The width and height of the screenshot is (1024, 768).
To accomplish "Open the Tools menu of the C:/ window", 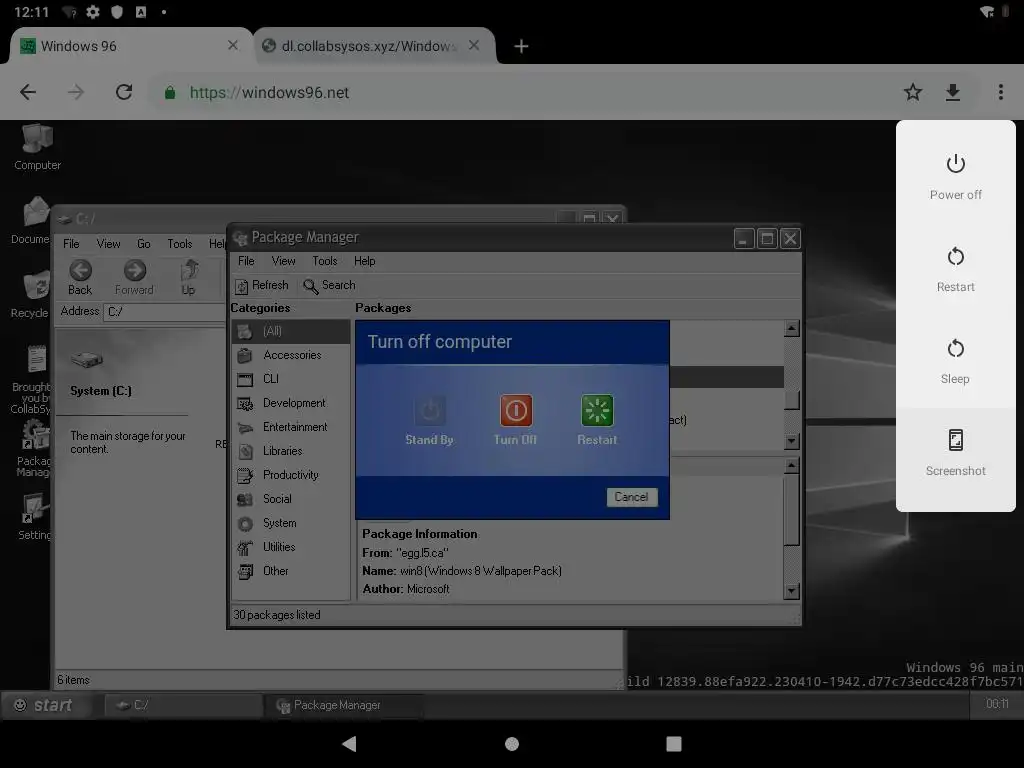I will pyautogui.click(x=180, y=244).
